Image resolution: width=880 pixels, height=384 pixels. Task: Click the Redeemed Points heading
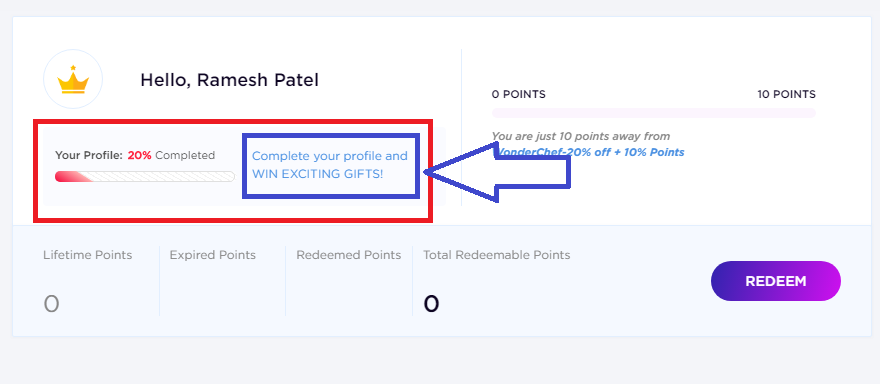pyautogui.click(x=349, y=255)
